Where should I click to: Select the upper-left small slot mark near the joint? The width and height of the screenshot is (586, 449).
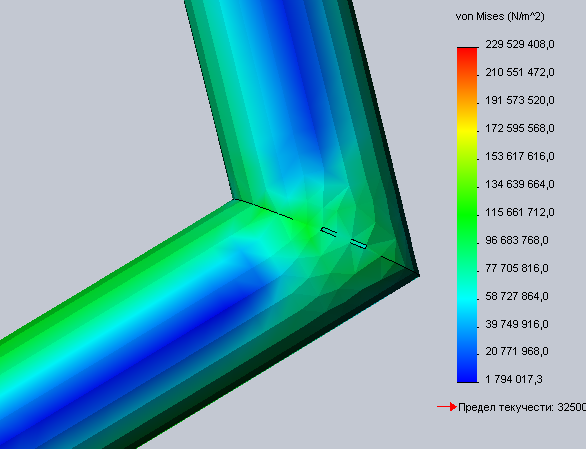pos(329,232)
